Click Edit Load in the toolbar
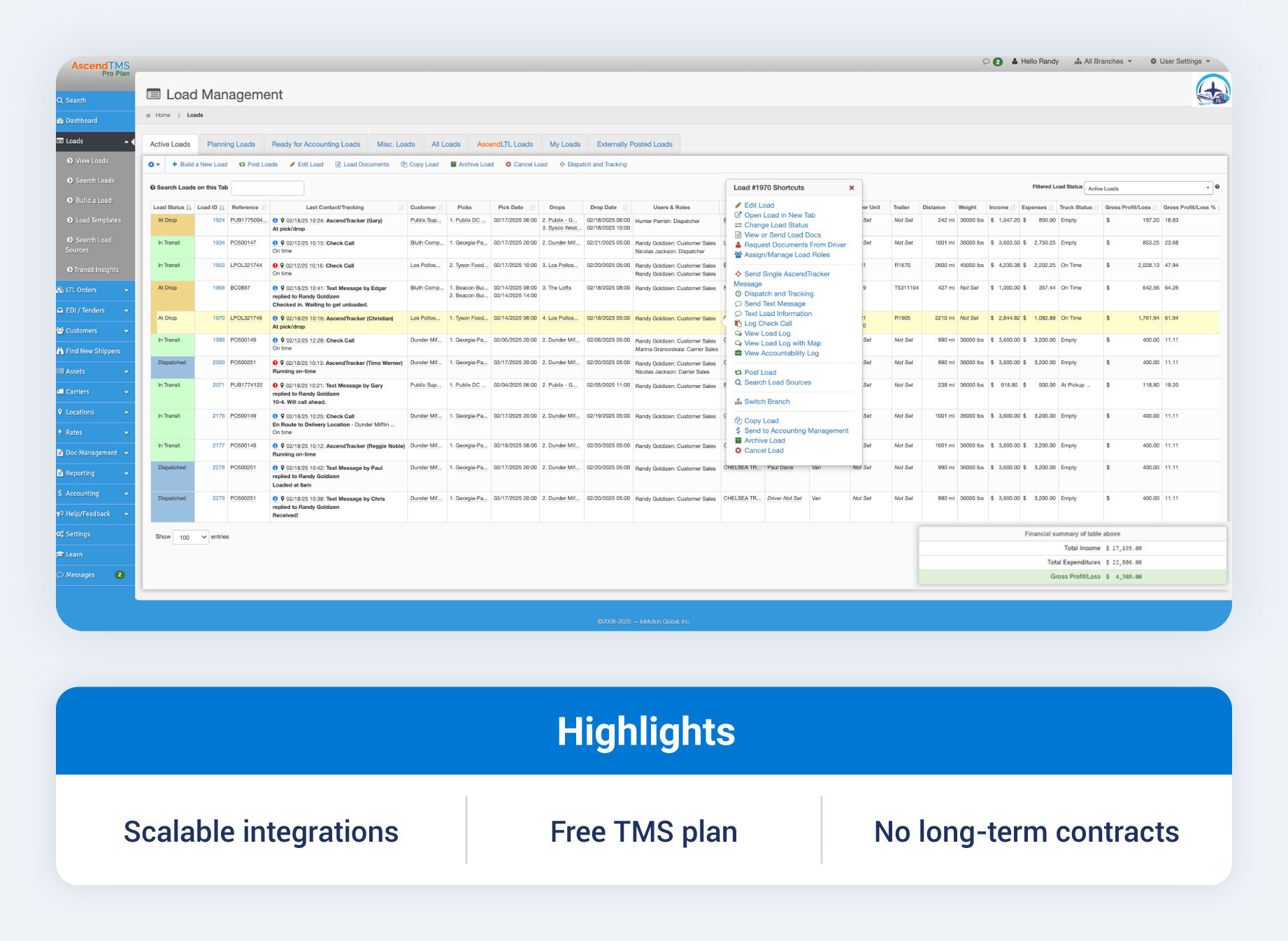The width and height of the screenshot is (1288, 941). [306, 165]
